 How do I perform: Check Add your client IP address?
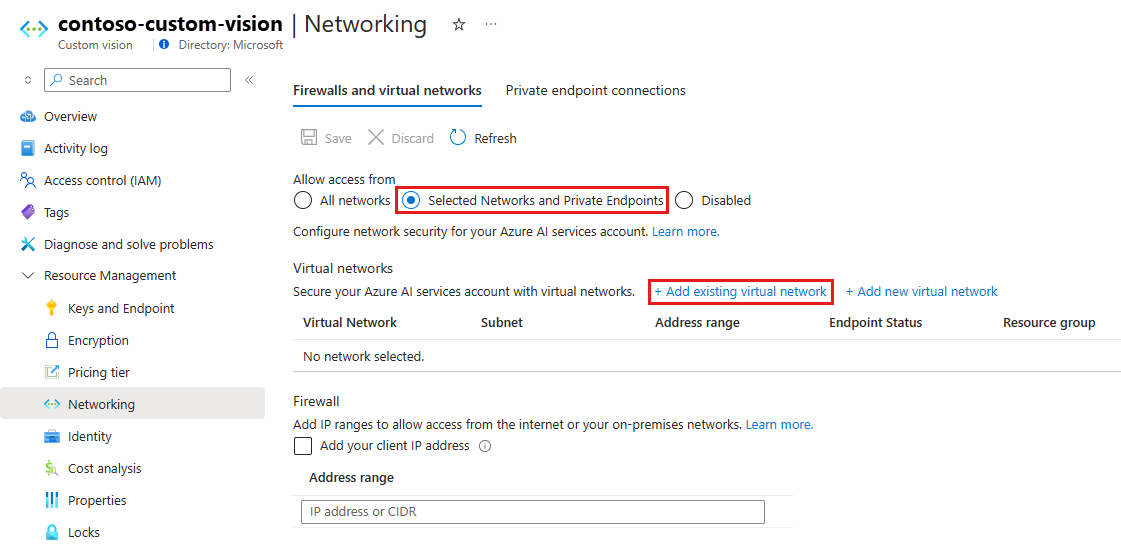[303, 446]
